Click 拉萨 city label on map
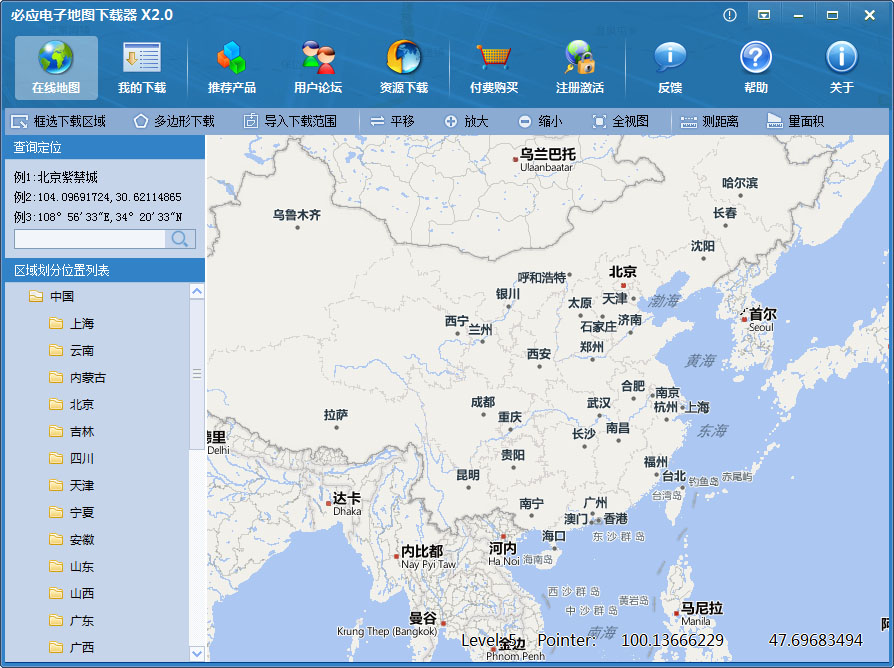Image resolution: width=894 pixels, height=668 pixels. coord(336,414)
